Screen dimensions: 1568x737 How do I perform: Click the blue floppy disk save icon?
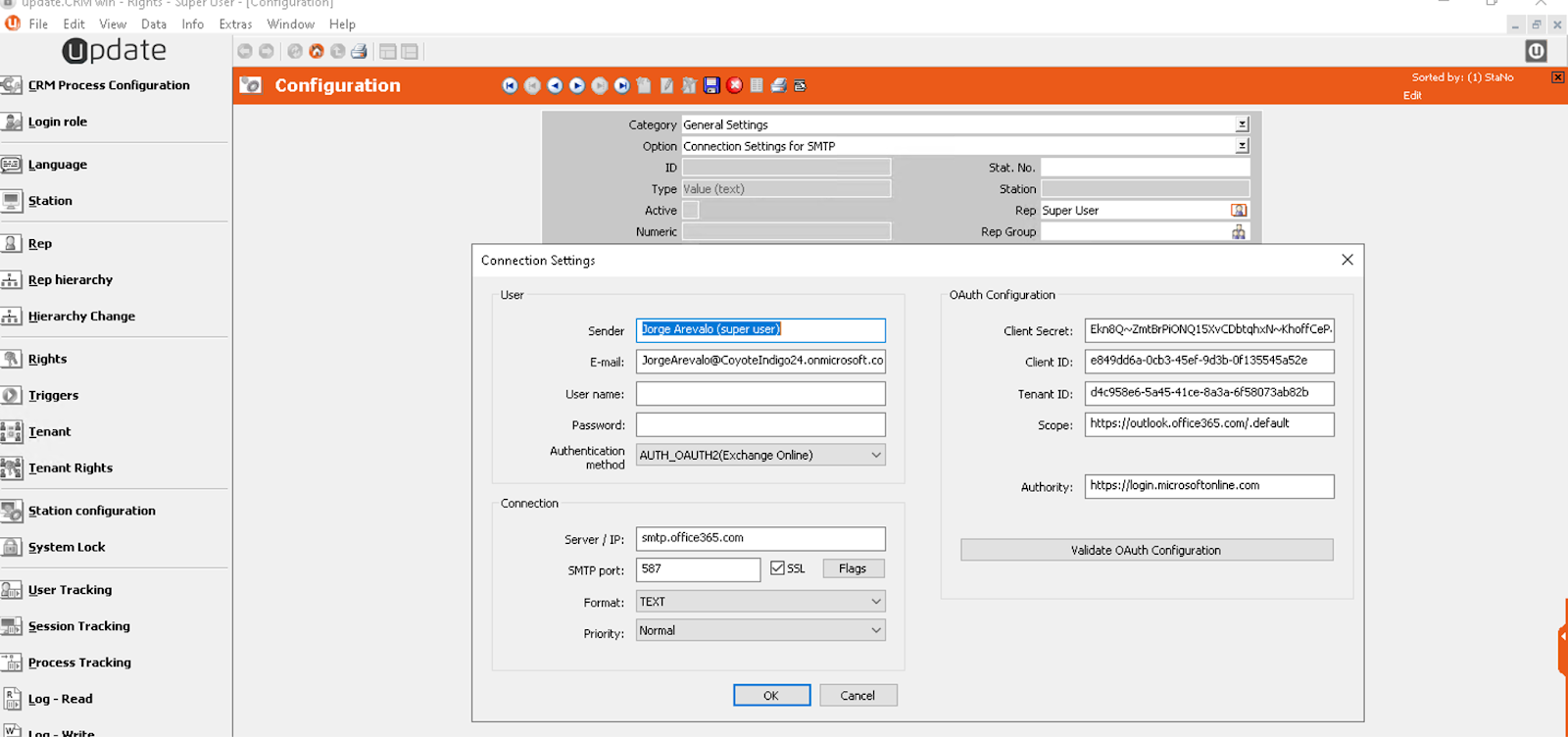[x=711, y=85]
